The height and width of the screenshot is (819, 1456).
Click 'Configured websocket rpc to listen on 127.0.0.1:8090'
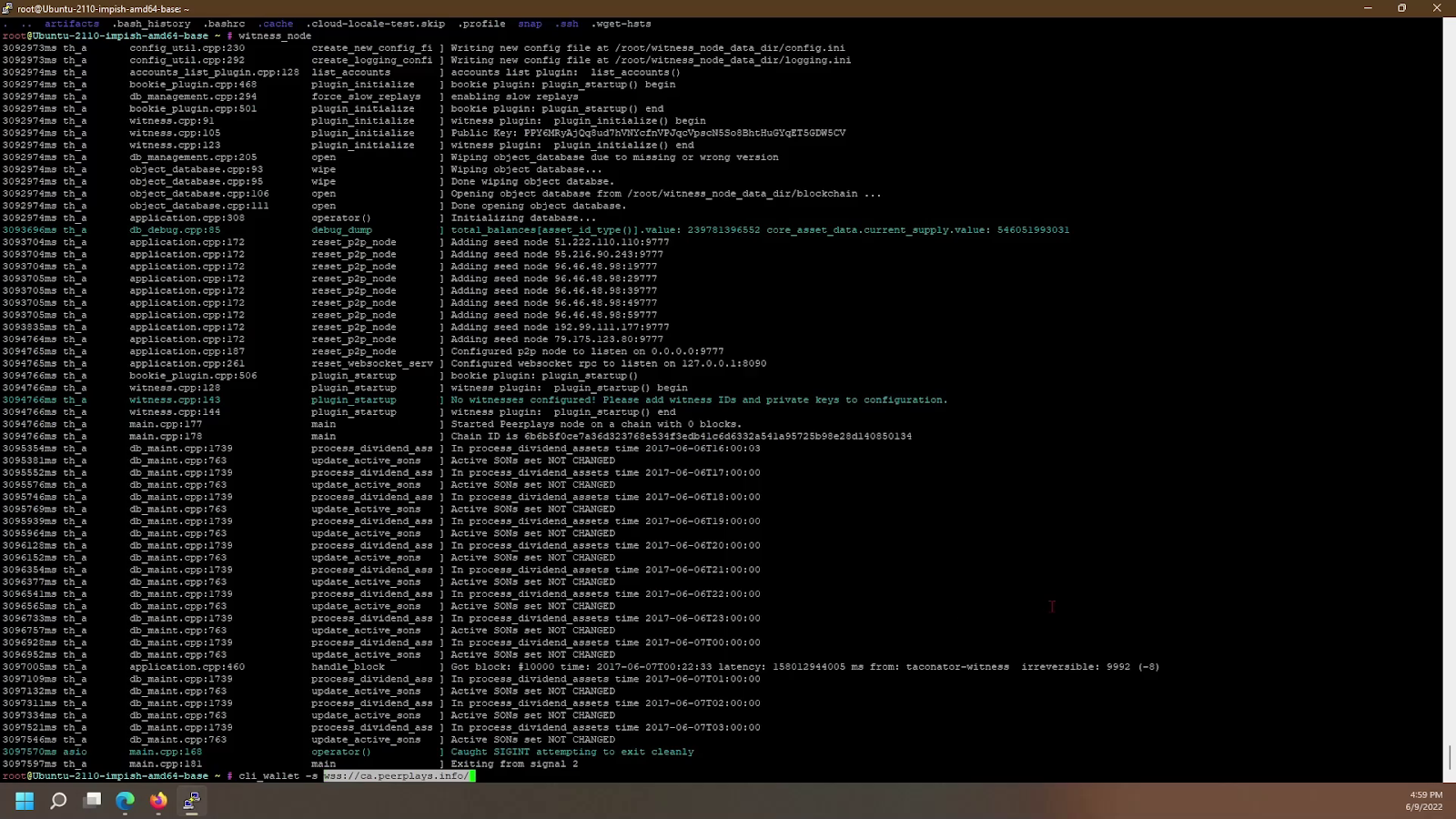[x=608, y=364]
